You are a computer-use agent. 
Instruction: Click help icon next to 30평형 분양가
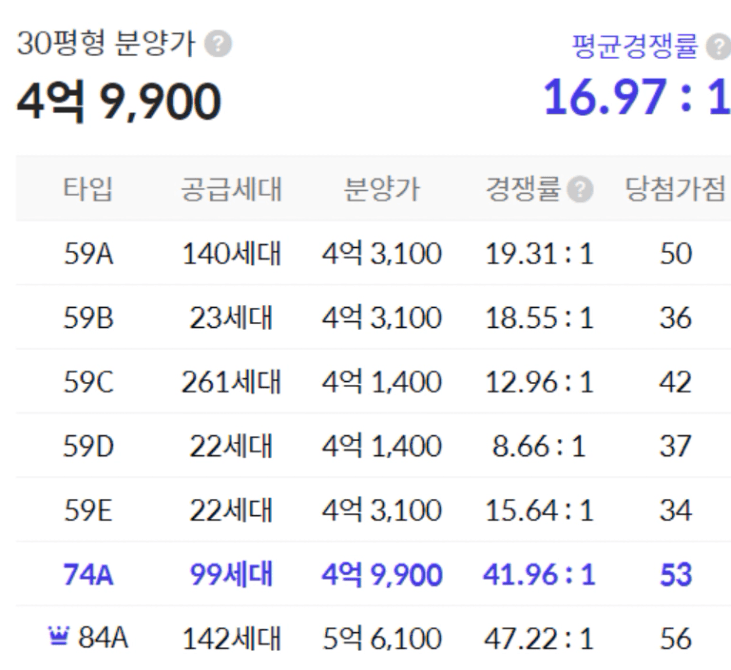[218, 44]
